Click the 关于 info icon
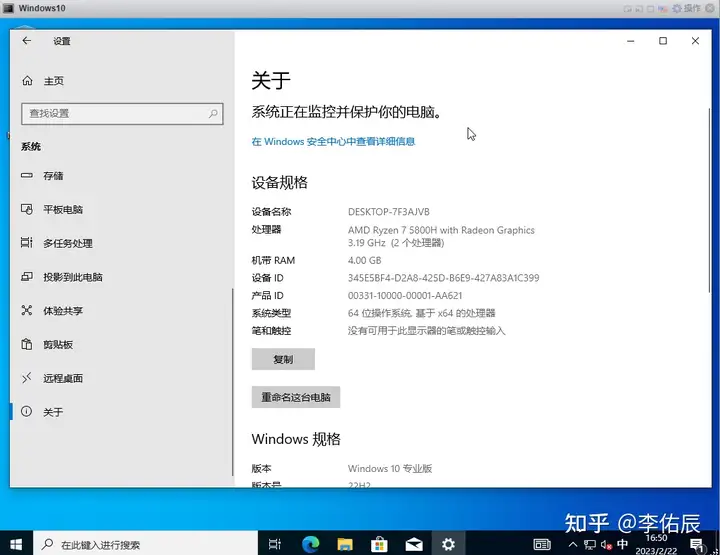 [x=27, y=411]
